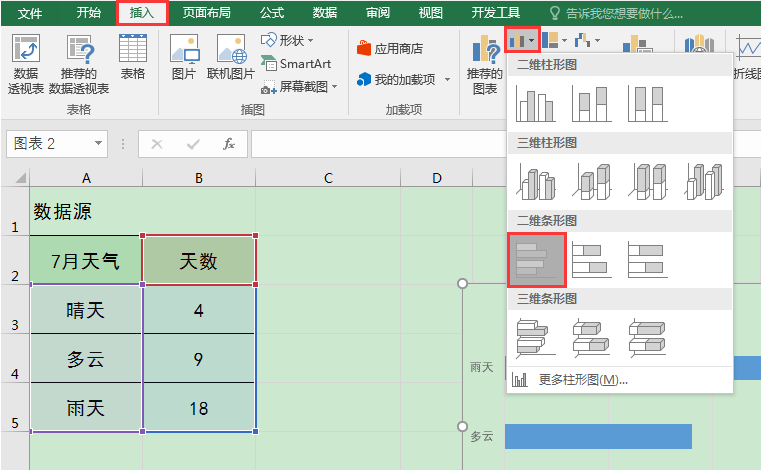The width and height of the screenshot is (761, 470).
Task: Select column D header
Action: (x=437, y=178)
